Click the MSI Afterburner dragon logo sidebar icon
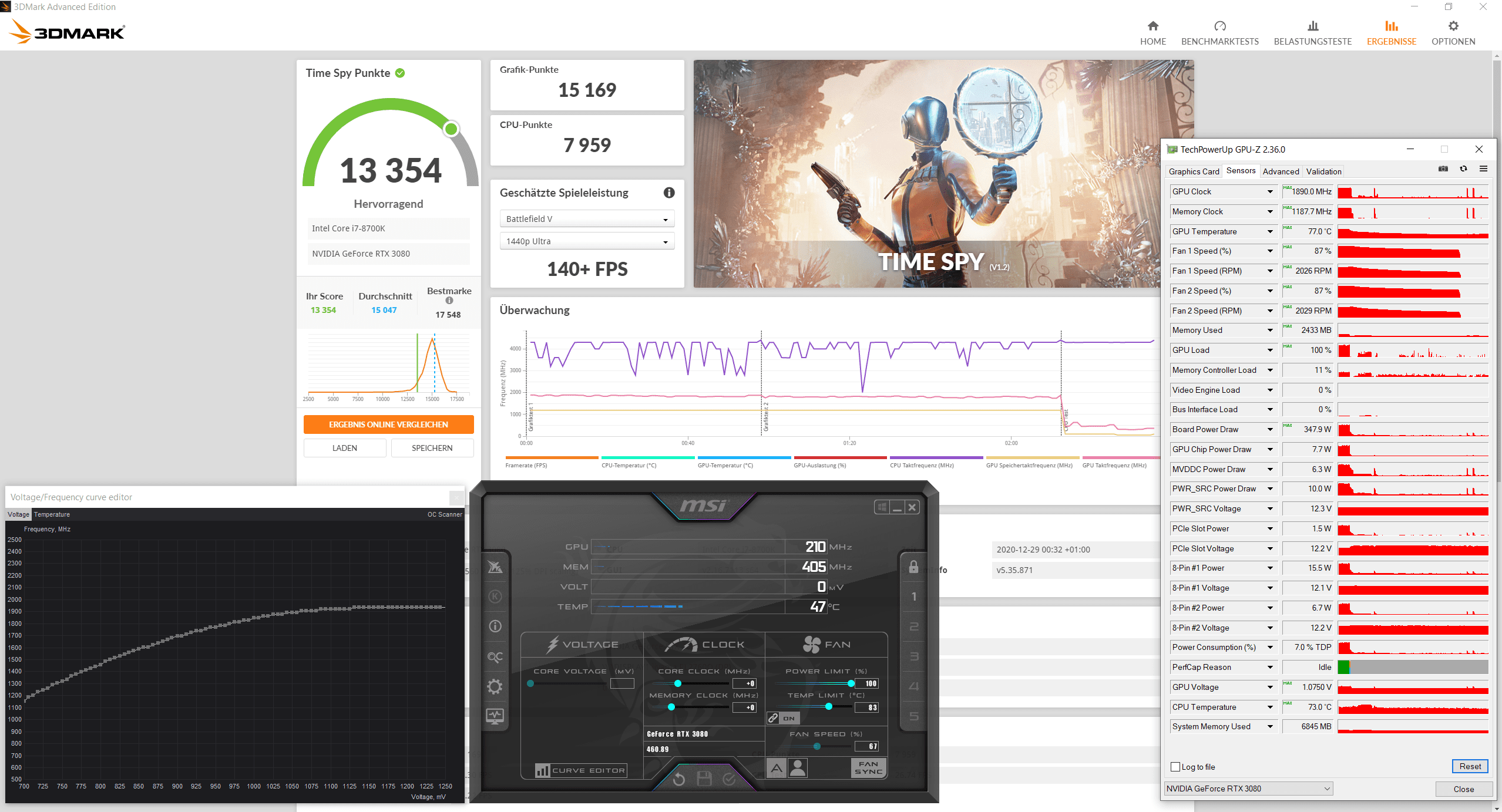Screen dimensions: 1502x812 click(x=495, y=567)
